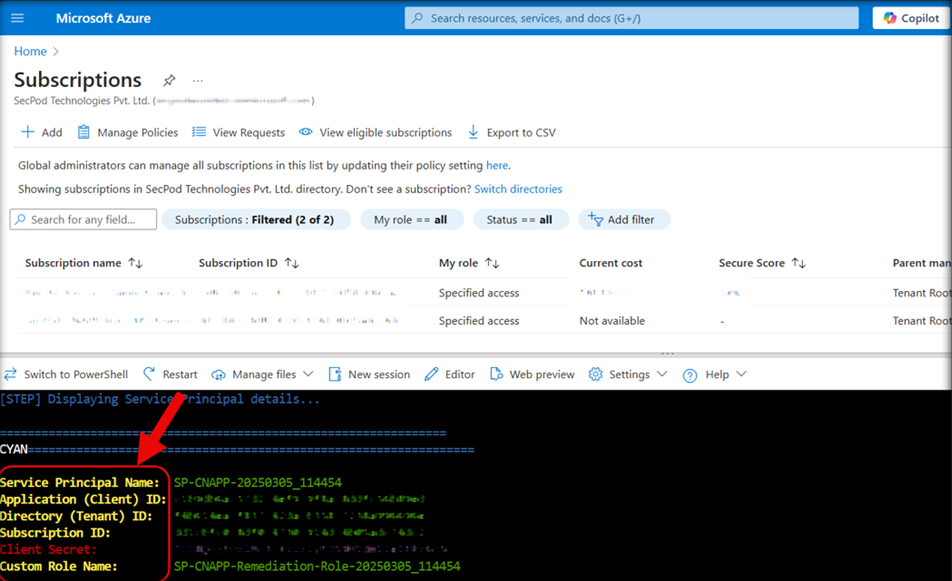Add a new subscription
The height and width of the screenshot is (581, 952).
pyautogui.click(x=41, y=132)
